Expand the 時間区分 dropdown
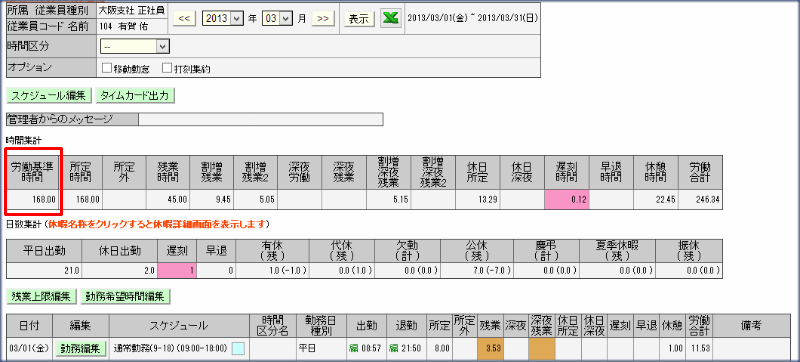The width and height of the screenshot is (800, 362). click(x=135, y=46)
